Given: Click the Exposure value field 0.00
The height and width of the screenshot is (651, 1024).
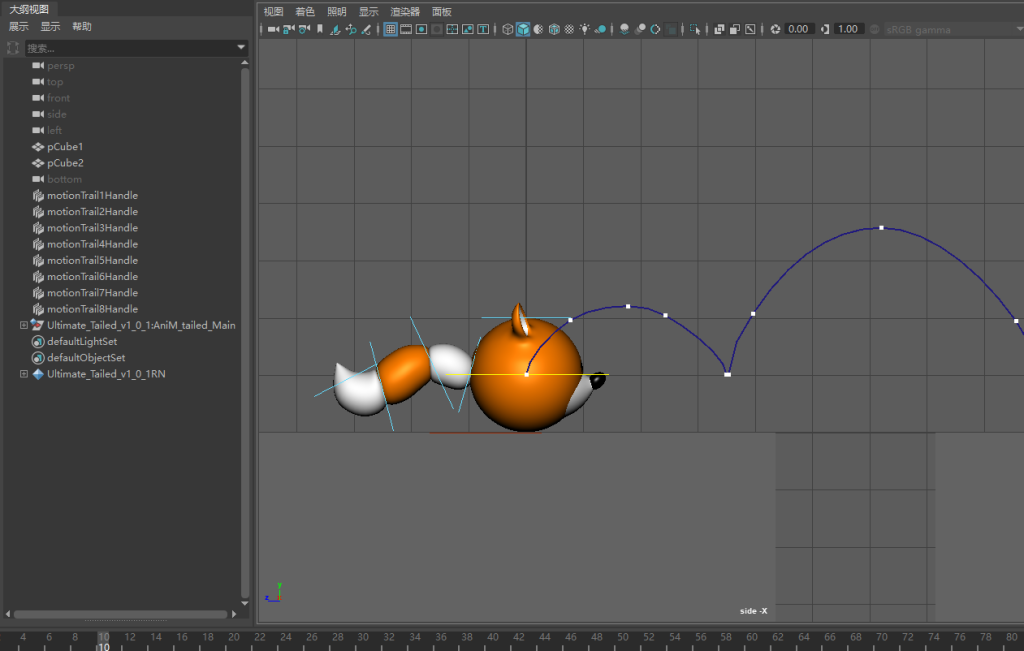Looking at the screenshot, I should click(x=799, y=29).
